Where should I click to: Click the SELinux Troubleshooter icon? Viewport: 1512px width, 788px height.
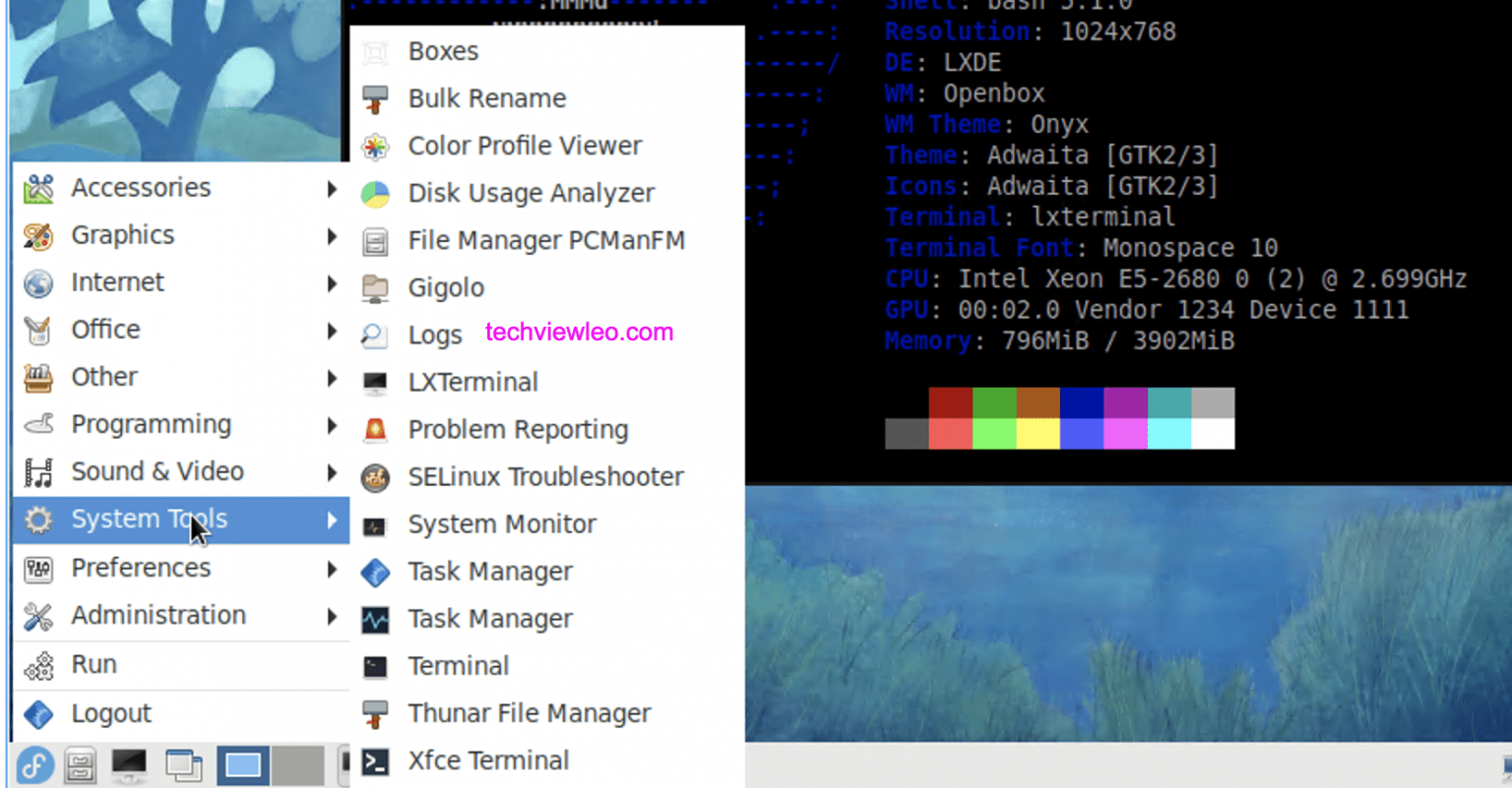pos(375,478)
